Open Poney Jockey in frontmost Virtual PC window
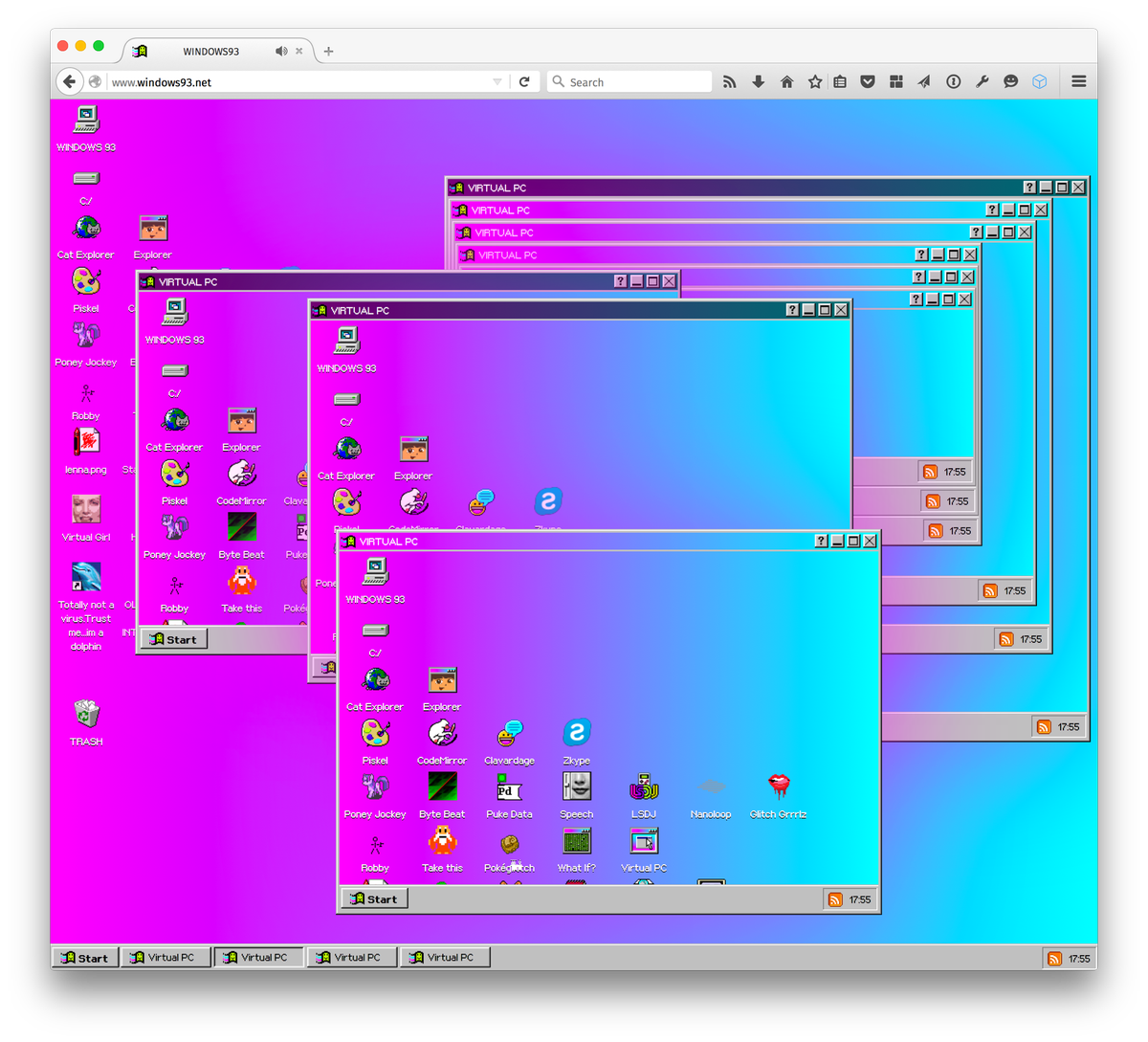 pos(375,787)
